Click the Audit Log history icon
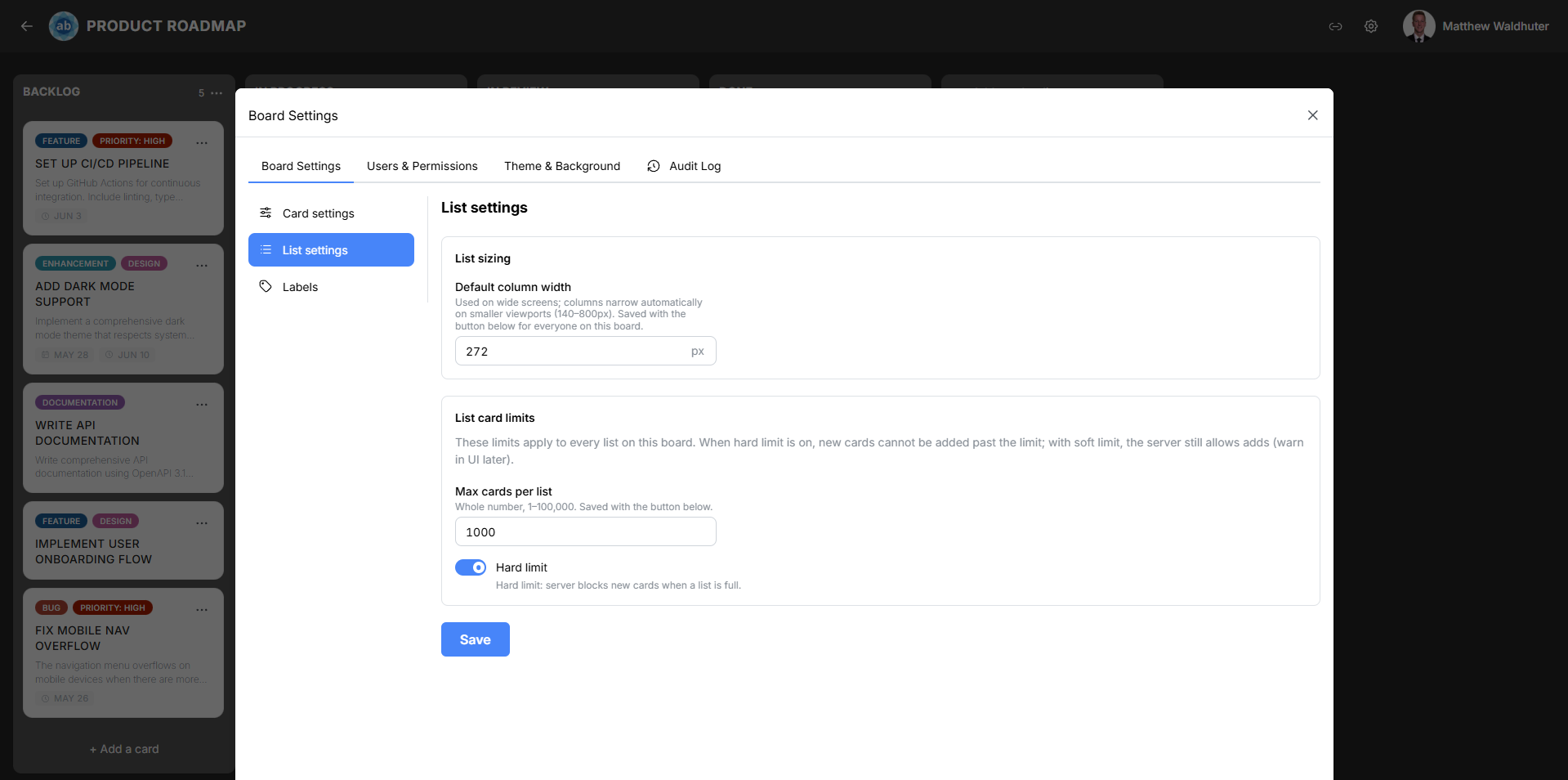This screenshot has height=780, width=1568. pyautogui.click(x=654, y=166)
